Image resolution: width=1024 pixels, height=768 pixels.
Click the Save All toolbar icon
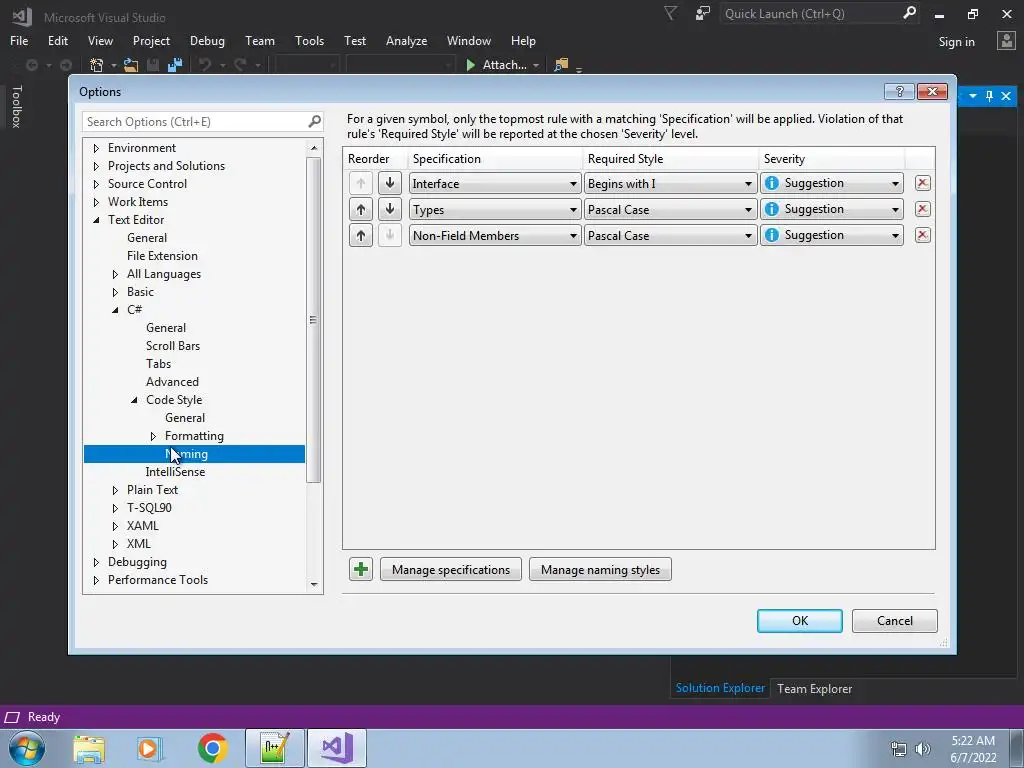[x=174, y=65]
